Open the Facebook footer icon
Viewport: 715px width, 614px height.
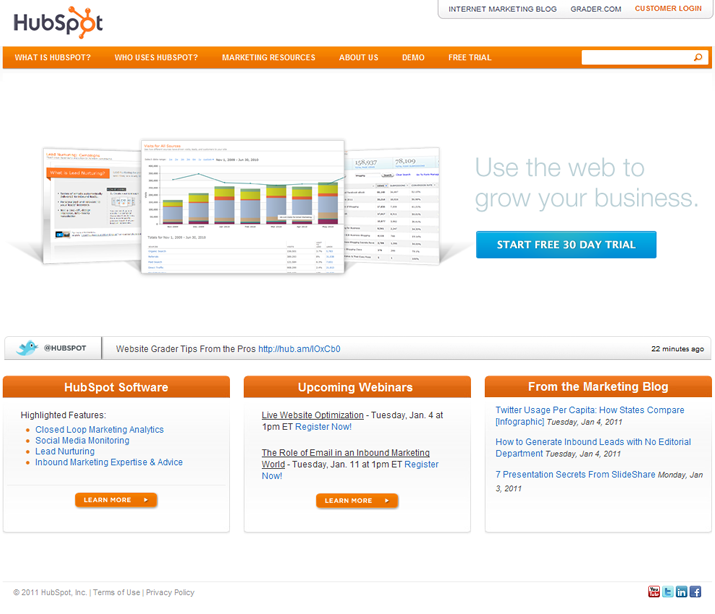click(695, 592)
